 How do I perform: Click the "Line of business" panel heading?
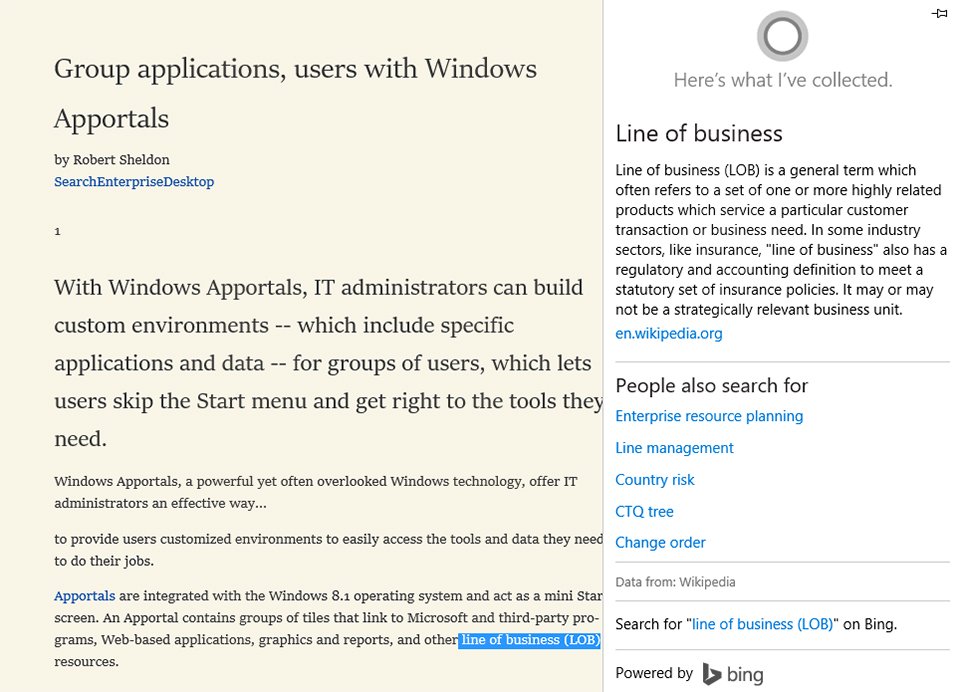pos(699,134)
